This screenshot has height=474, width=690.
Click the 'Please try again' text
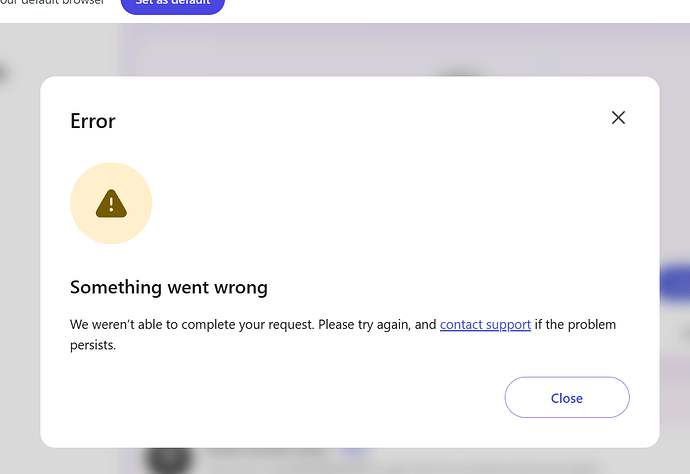[364, 324]
